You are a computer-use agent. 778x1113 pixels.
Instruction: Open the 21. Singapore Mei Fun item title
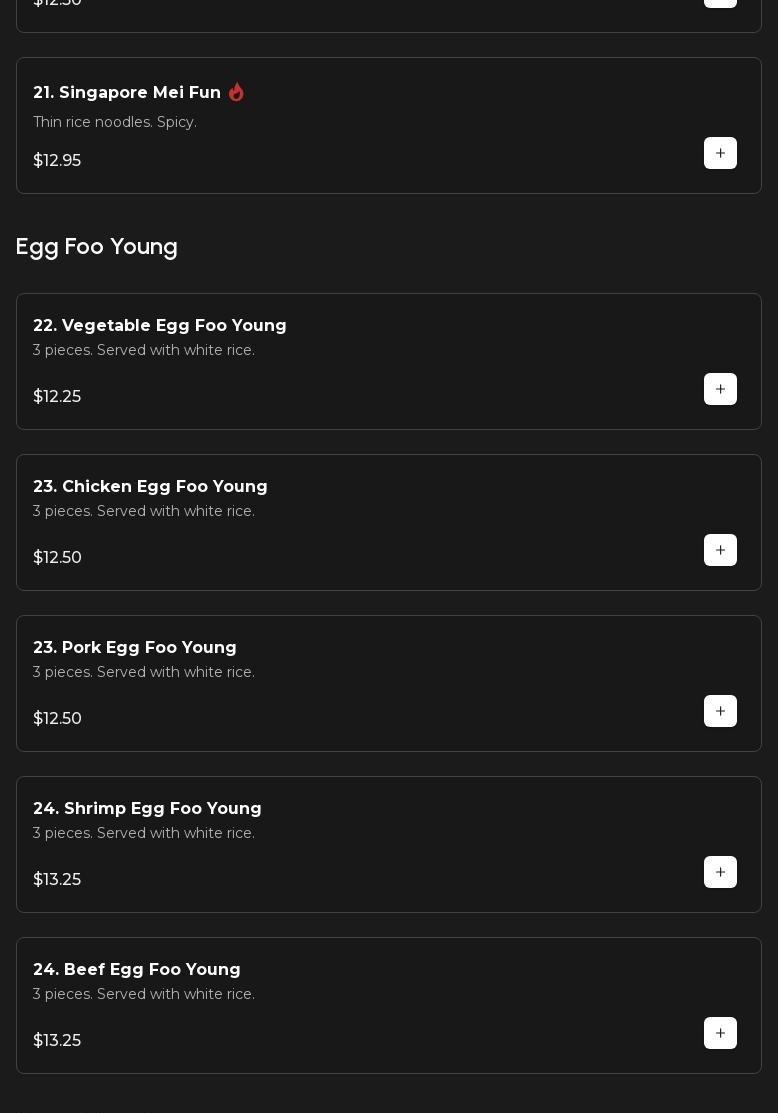pyautogui.click(x=127, y=92)
